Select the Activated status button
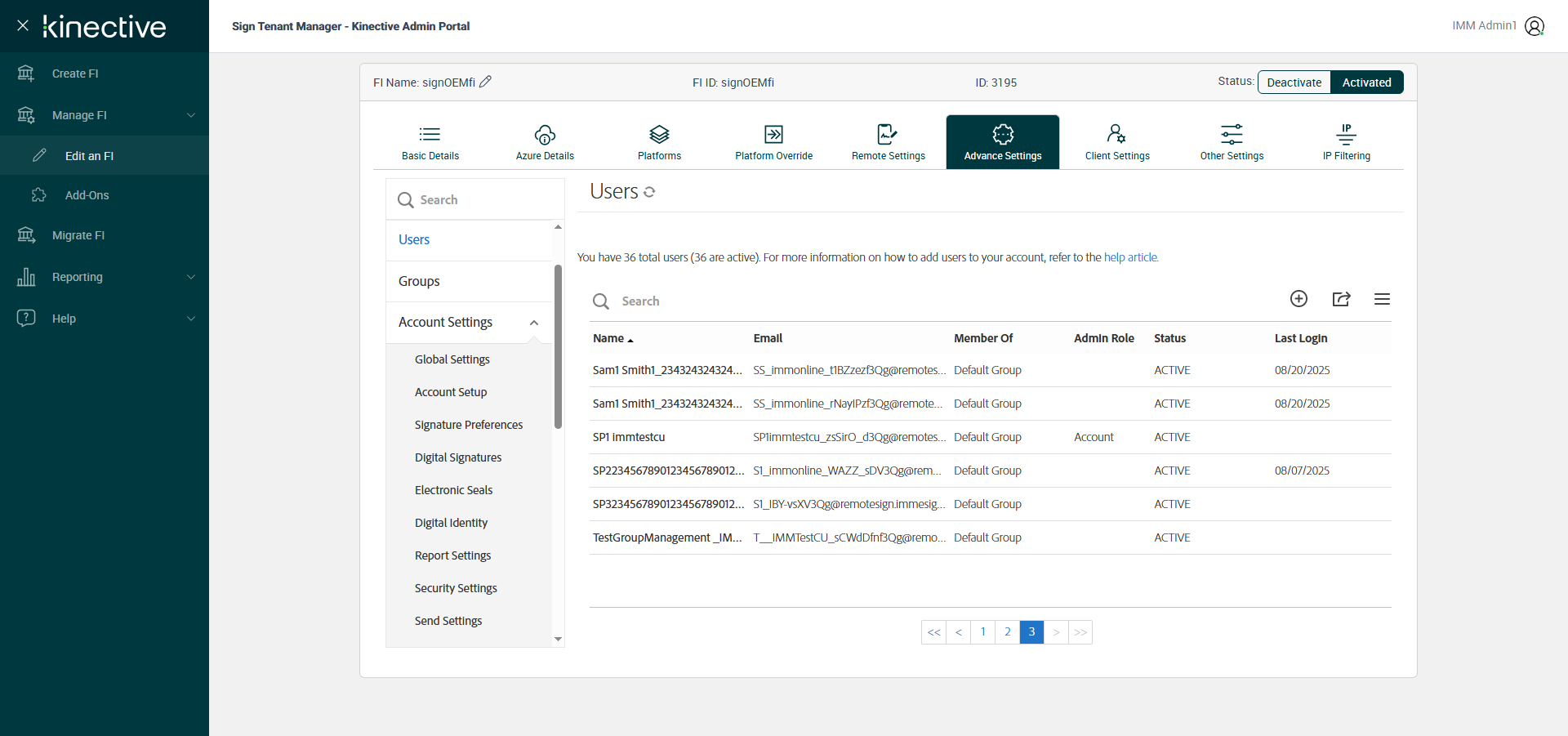The width and height of the screenshot is (1568, 736). click(1366, 83)
